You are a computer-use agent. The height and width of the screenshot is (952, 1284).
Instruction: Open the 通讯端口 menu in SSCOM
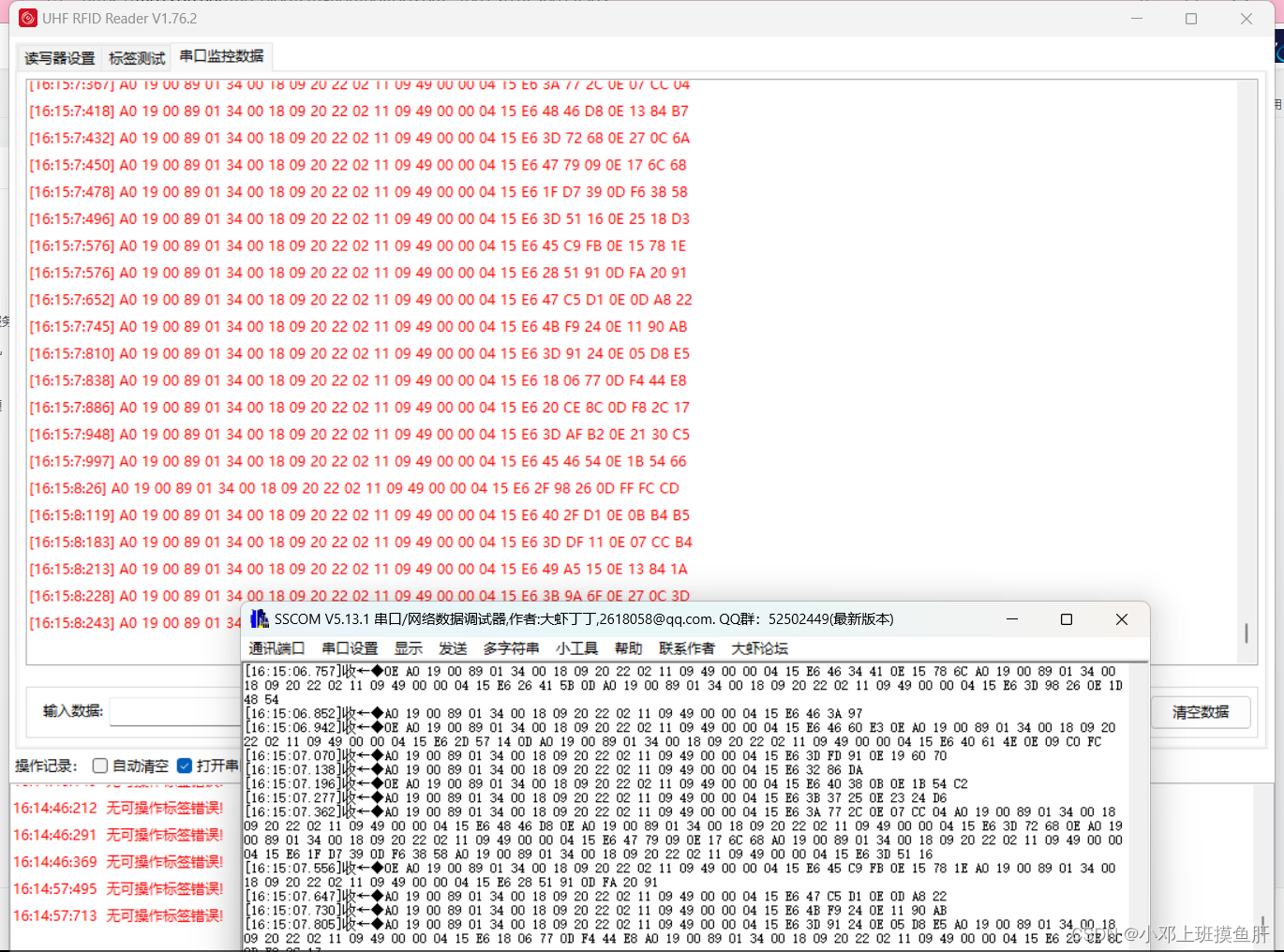[276, 648]
